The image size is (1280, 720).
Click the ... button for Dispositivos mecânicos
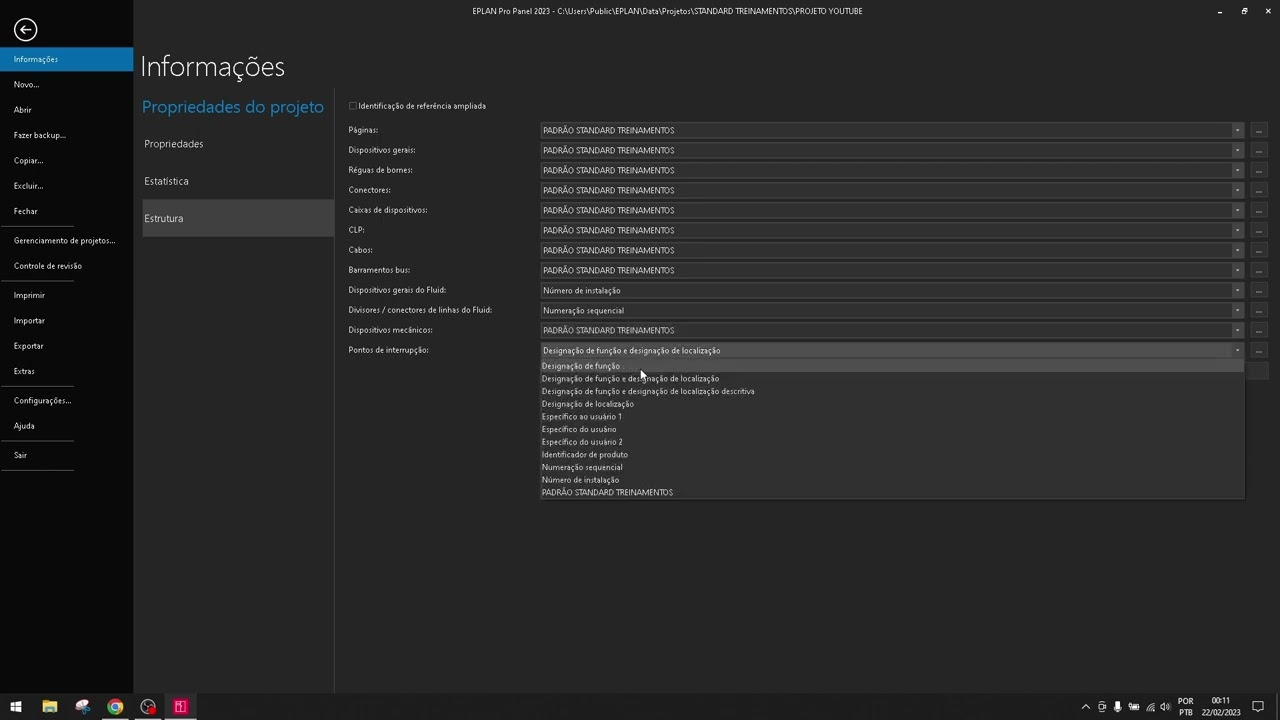tap(1259, 330)
